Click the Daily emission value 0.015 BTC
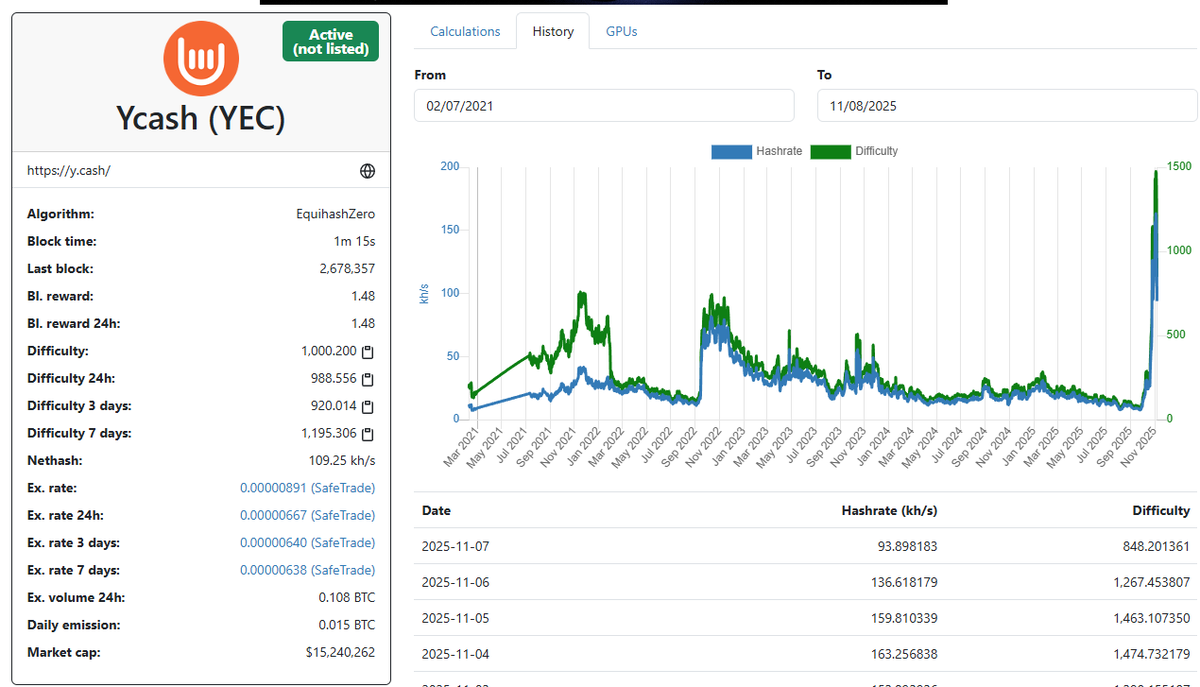 (x=347, y=625)
